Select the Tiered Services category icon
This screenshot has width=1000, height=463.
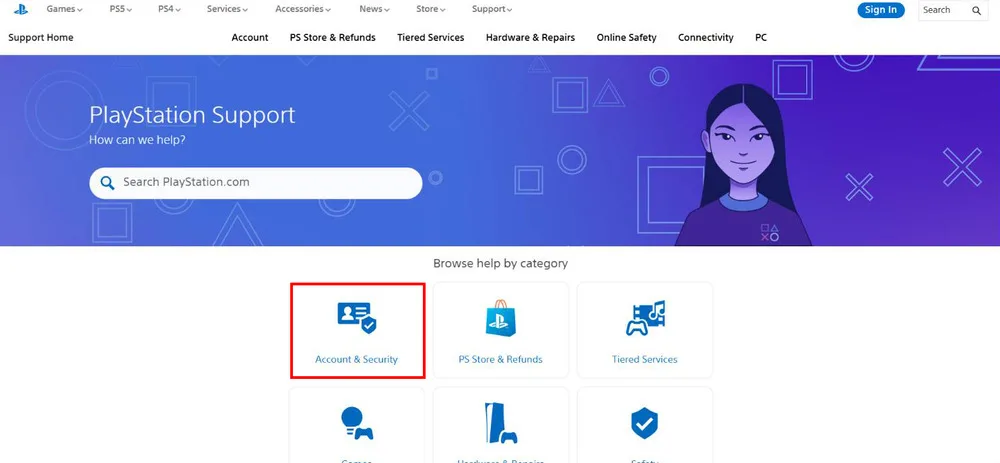tap(645, 318)
